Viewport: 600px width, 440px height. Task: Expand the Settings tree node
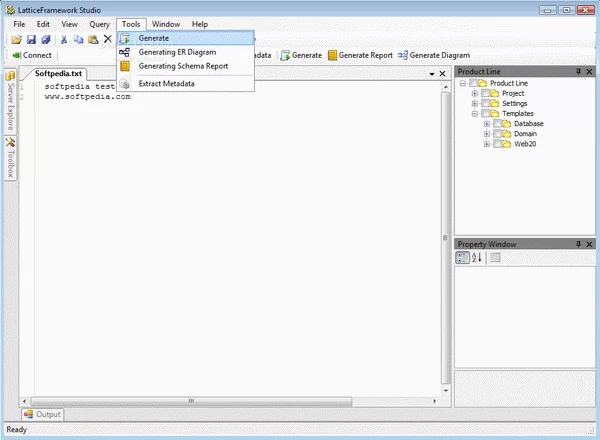tap(474, 103)
